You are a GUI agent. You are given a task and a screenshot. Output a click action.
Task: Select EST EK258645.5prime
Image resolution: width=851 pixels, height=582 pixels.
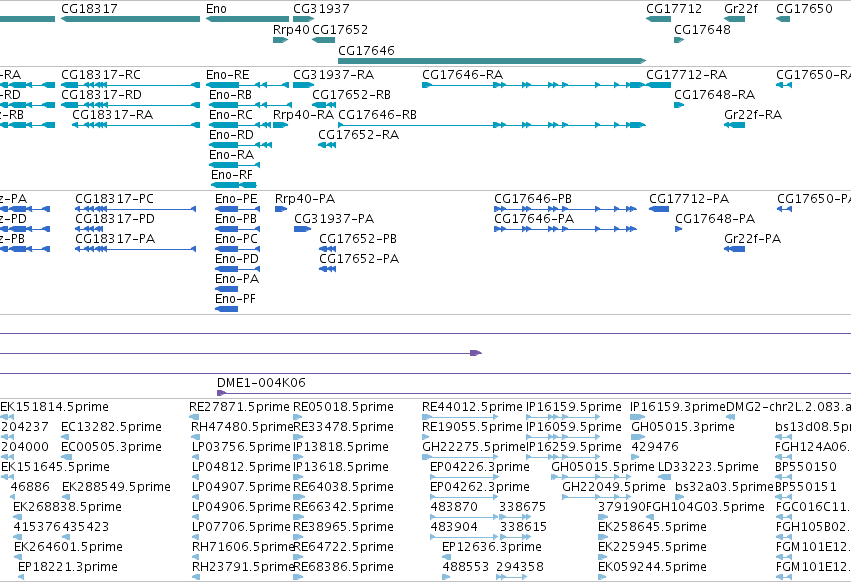click(652, 527)
